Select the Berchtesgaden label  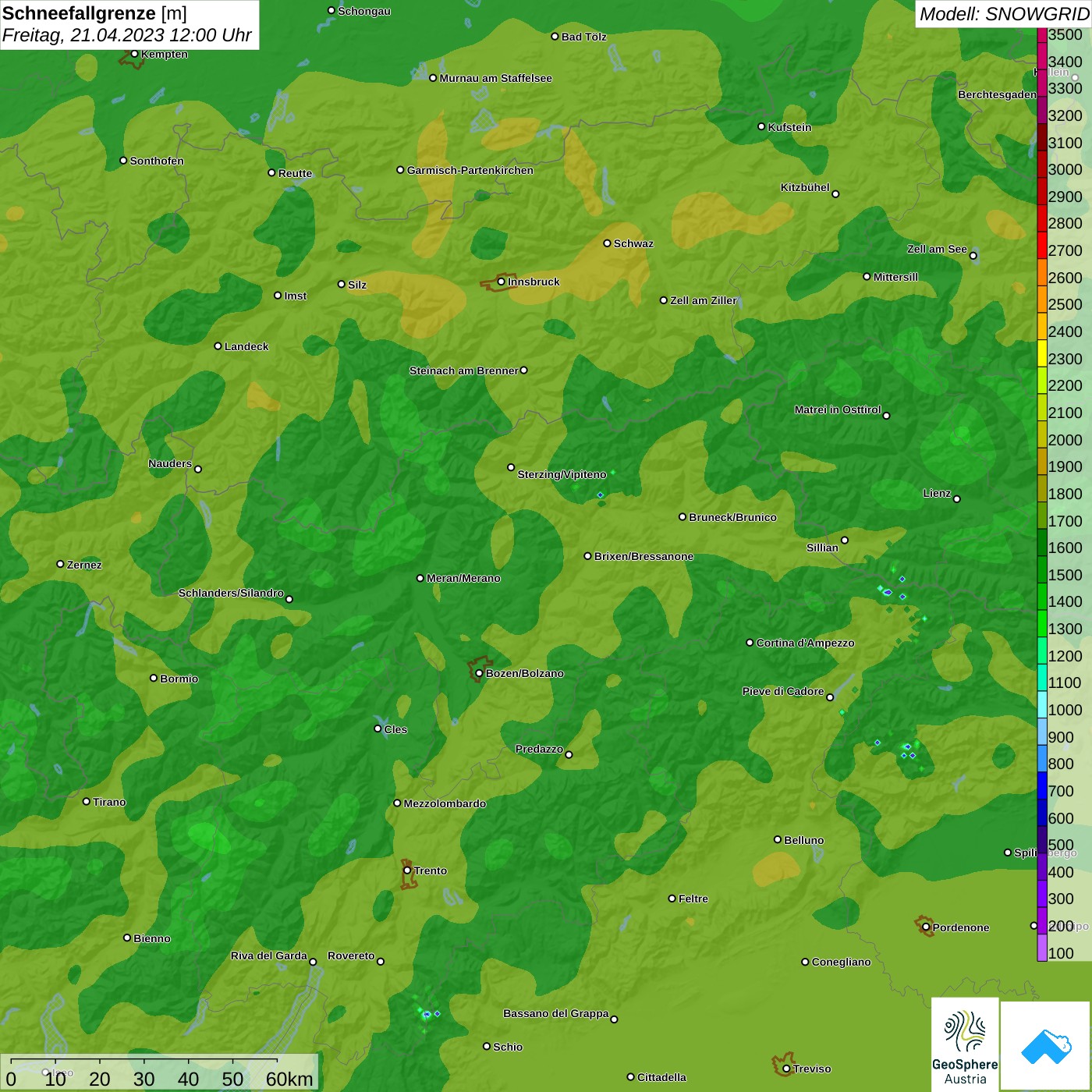coord(997,94)
